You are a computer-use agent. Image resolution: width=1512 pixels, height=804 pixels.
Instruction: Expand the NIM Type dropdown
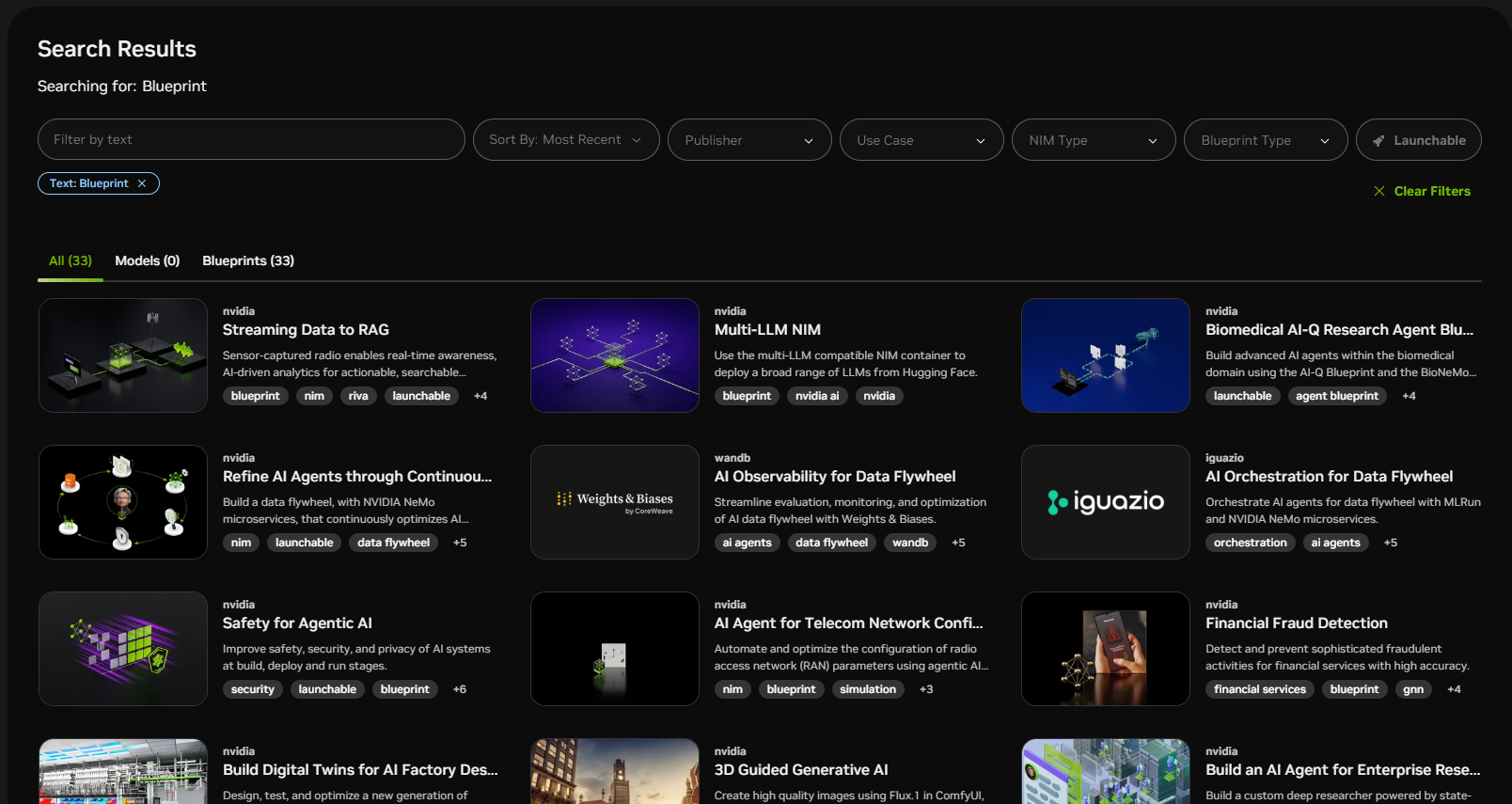point(1094,140)
